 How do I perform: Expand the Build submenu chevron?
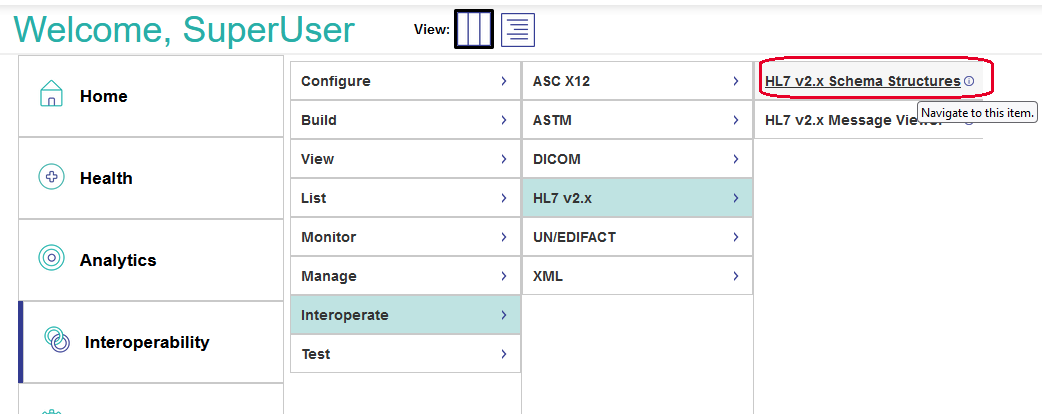pyautogui.click(x=504, y=120)
